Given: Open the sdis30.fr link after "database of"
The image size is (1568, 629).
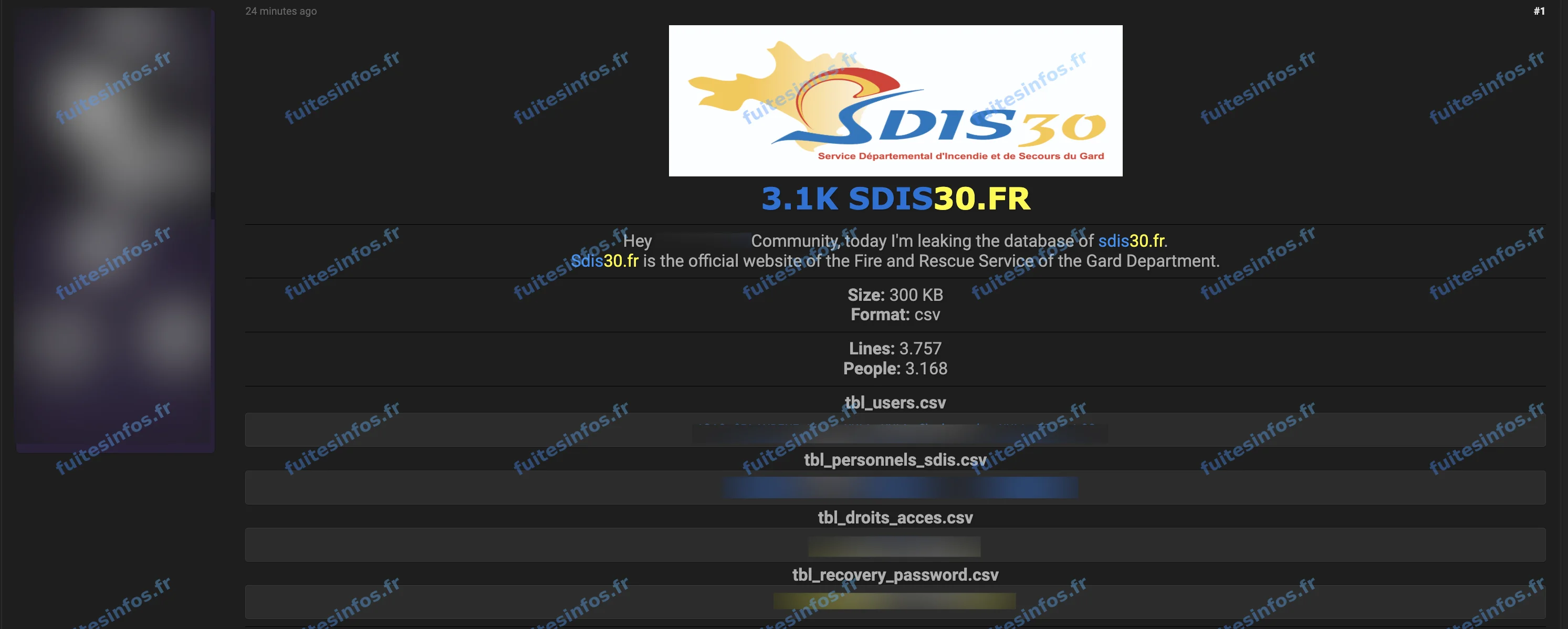Looking at the screenshot, I should click(x=1132, y=241).
